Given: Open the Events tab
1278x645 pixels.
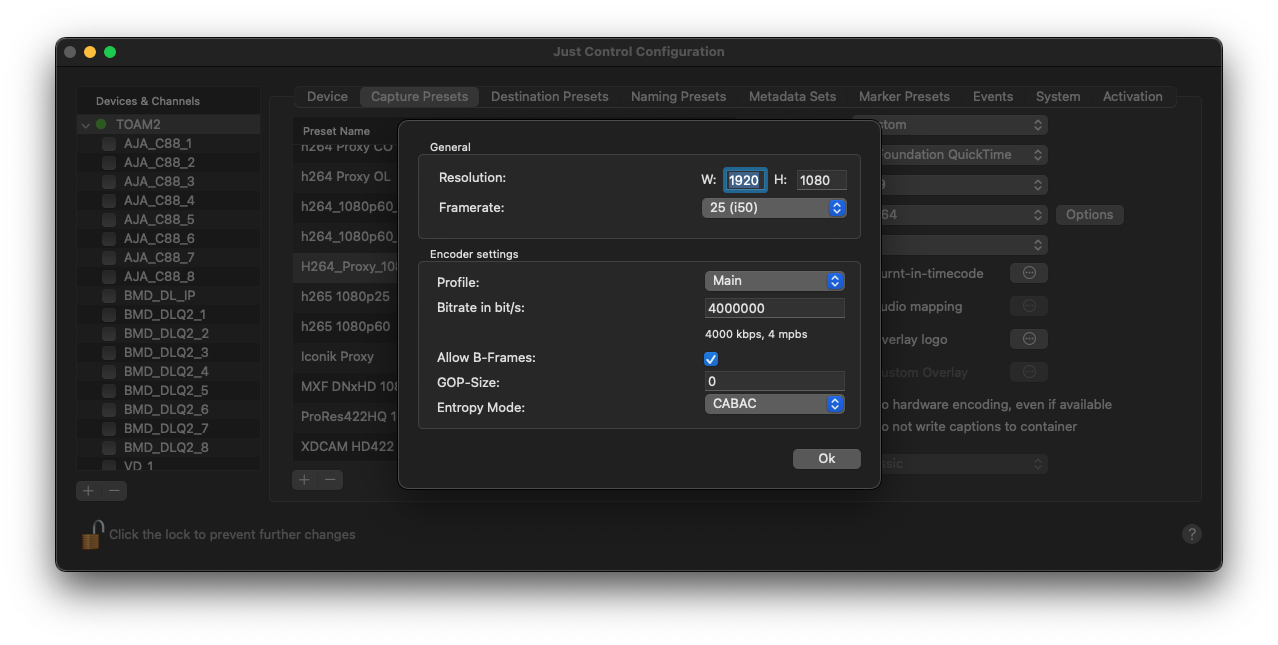Looking at the screenshot, I should click(x=993, y=97).
